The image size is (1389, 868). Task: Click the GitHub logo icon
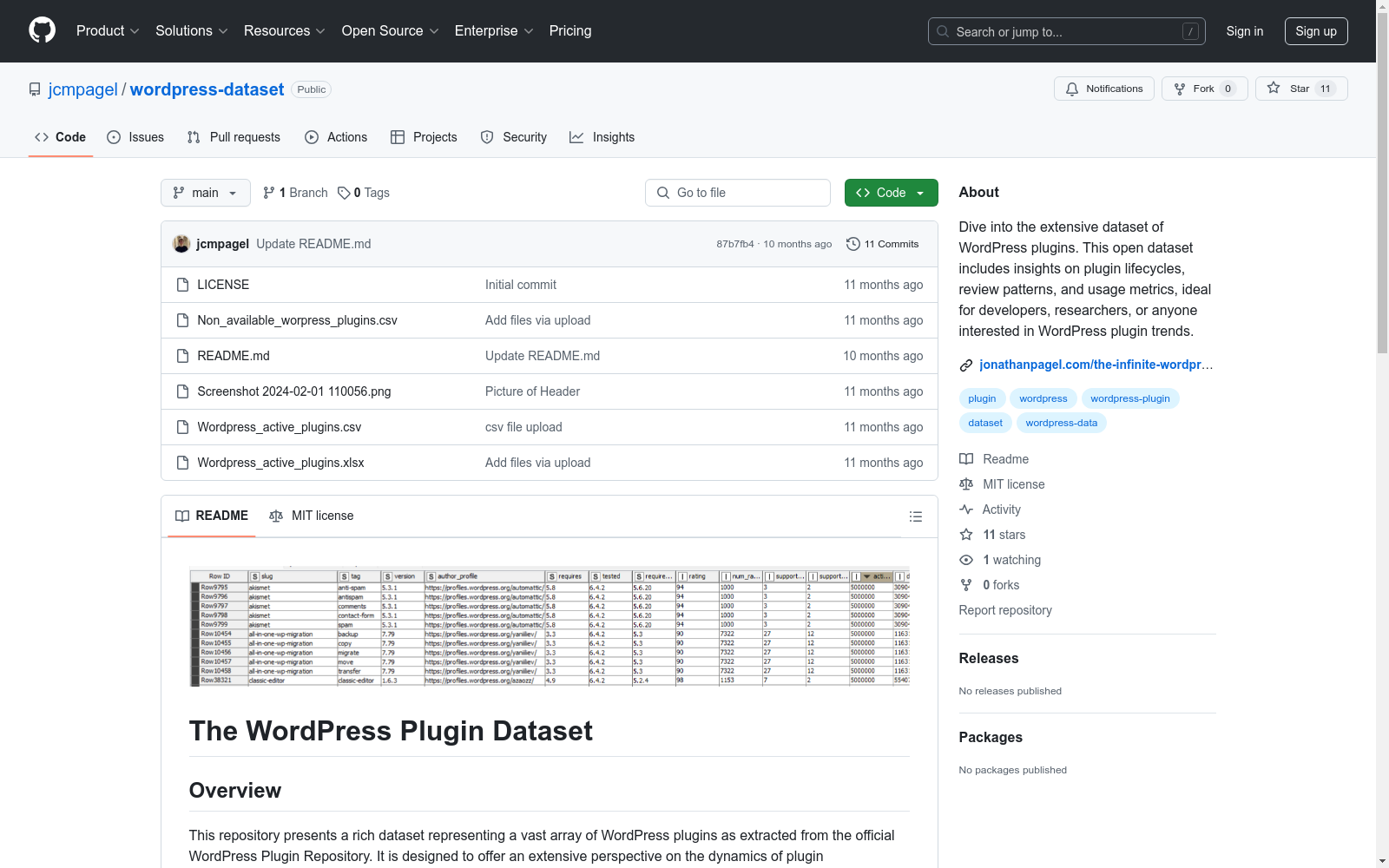(42, 30)
